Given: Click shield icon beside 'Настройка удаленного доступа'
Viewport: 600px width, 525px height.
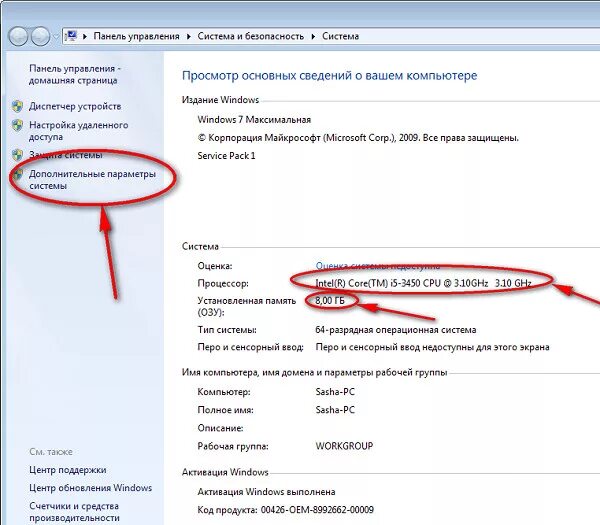Looking at the screenshot, I should (x=17, y=125).
